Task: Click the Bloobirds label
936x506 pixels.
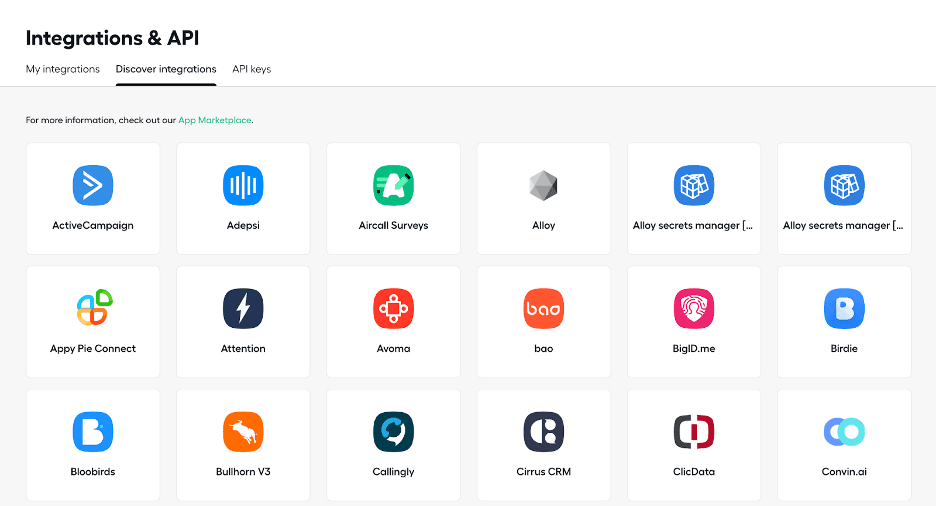Action: (x=93, y=472)
